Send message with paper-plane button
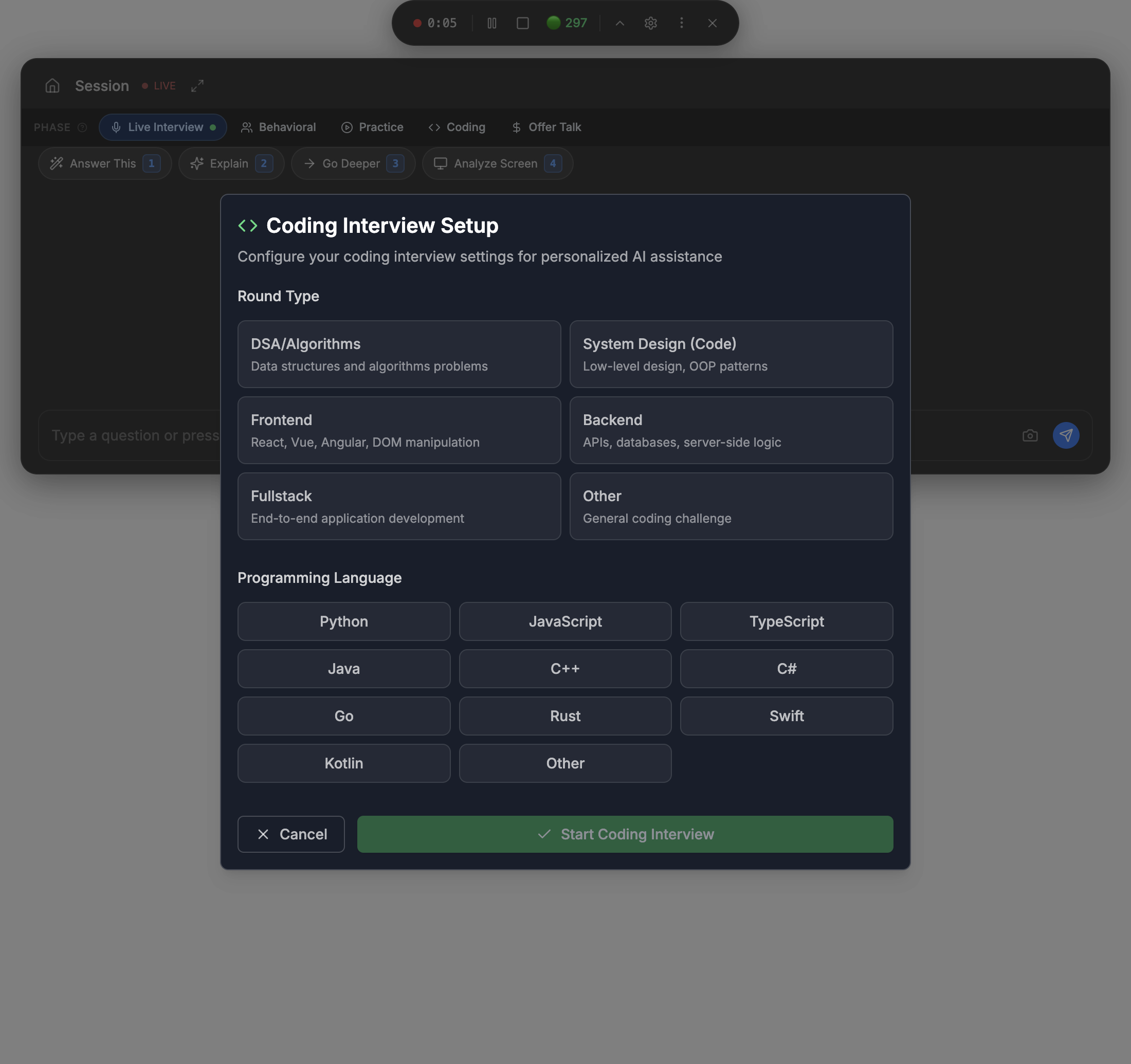The image size is (1131, 1064). pyautogui.click(x=1066, y=435)
